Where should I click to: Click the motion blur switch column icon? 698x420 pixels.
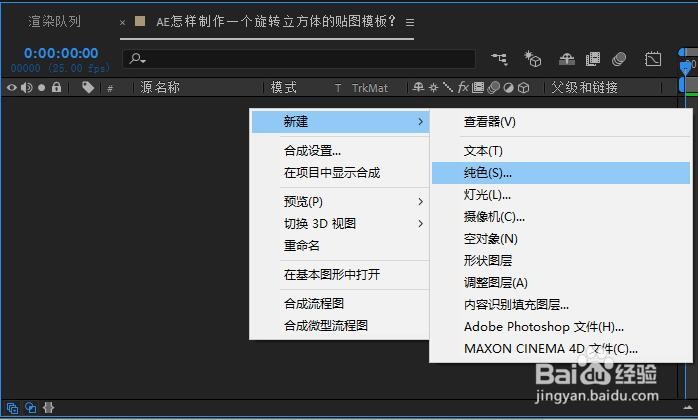tap(493, 87)
